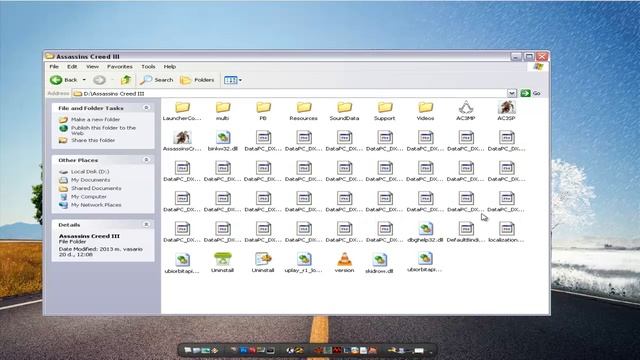Open the Tools menu
640x360 pixels.
click(148, 66)
